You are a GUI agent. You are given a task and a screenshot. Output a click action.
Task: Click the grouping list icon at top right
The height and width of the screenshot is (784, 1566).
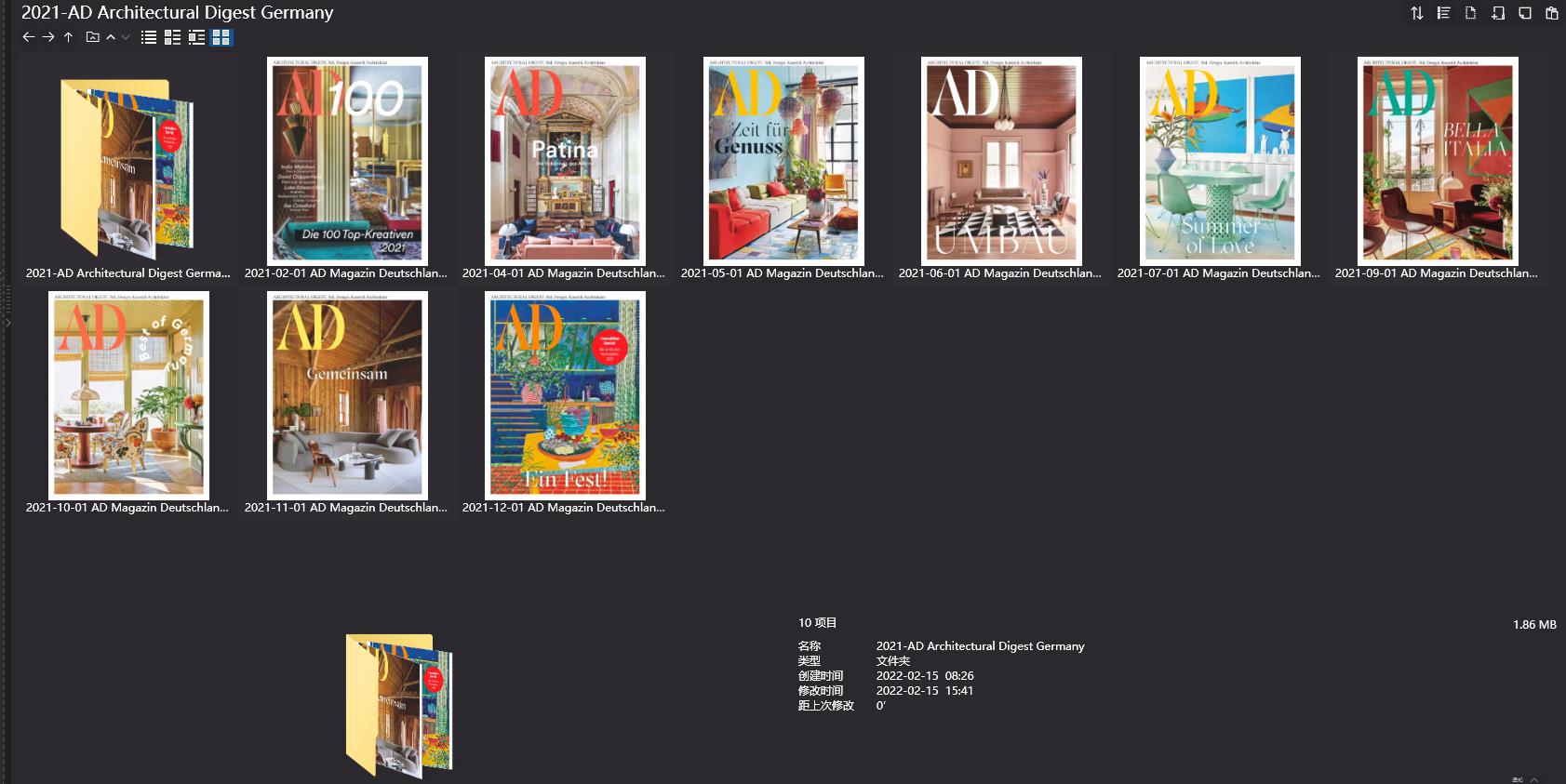1443,13
